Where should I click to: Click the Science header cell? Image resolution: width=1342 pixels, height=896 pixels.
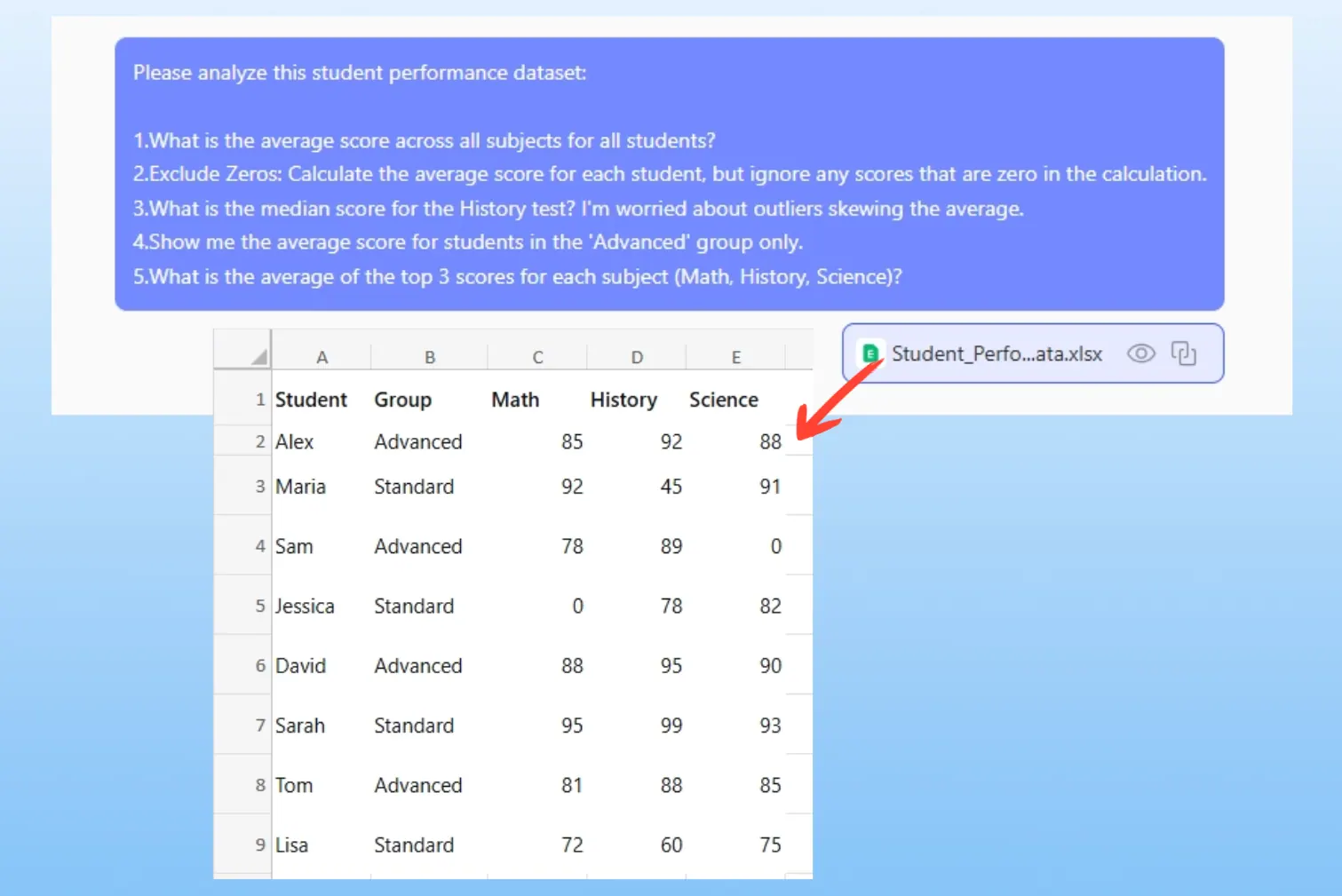723,400
